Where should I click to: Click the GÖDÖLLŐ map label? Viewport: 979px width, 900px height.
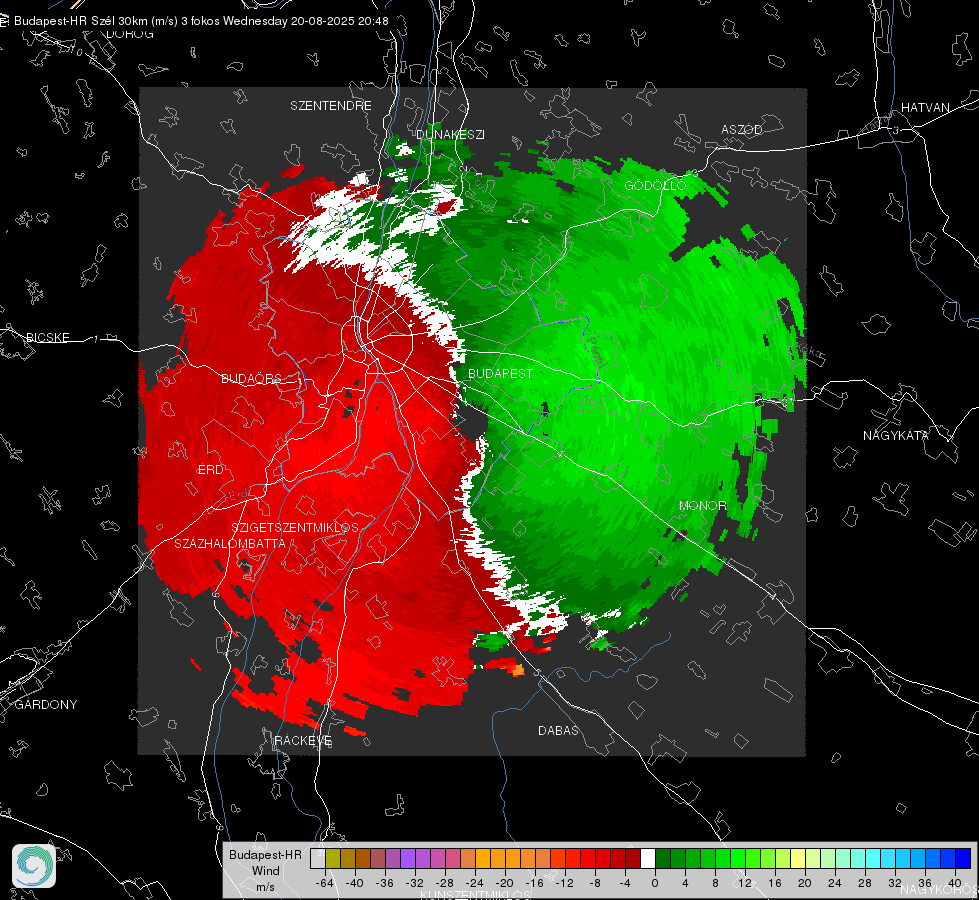click(655, 185)
